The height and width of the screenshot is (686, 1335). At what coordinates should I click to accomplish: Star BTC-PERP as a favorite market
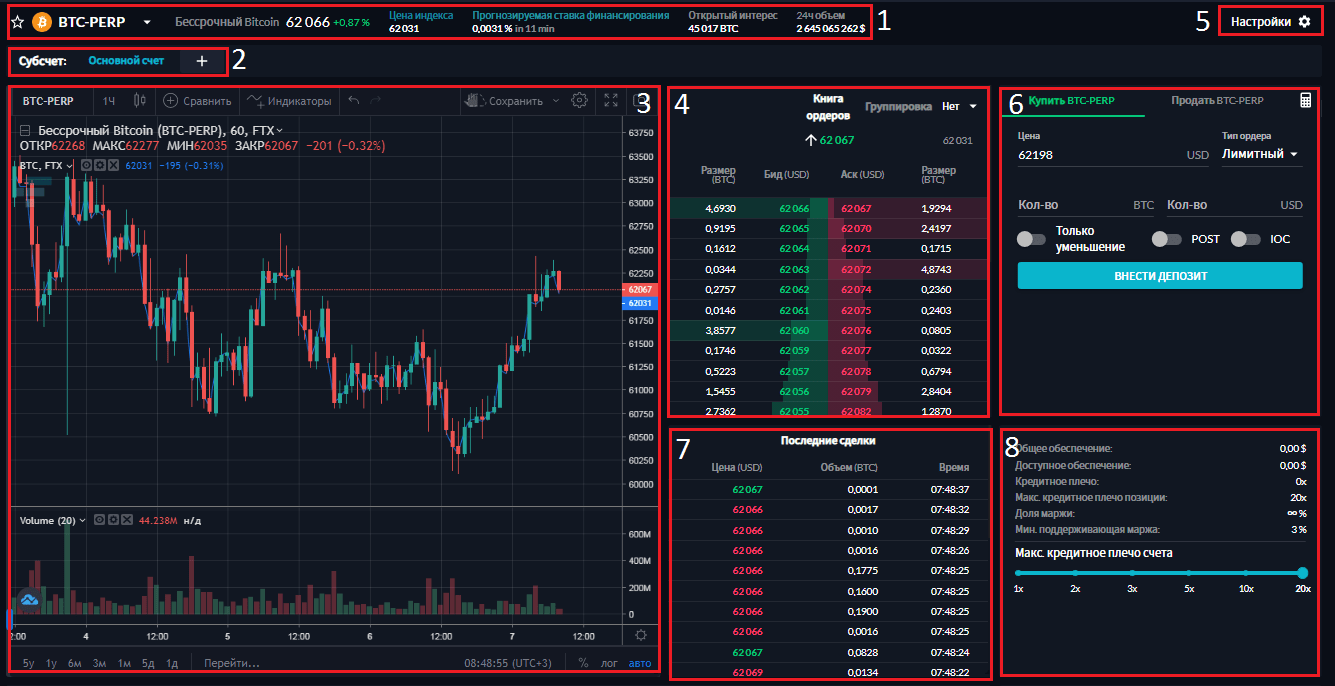pyautogui.click(x=17, y=22)
